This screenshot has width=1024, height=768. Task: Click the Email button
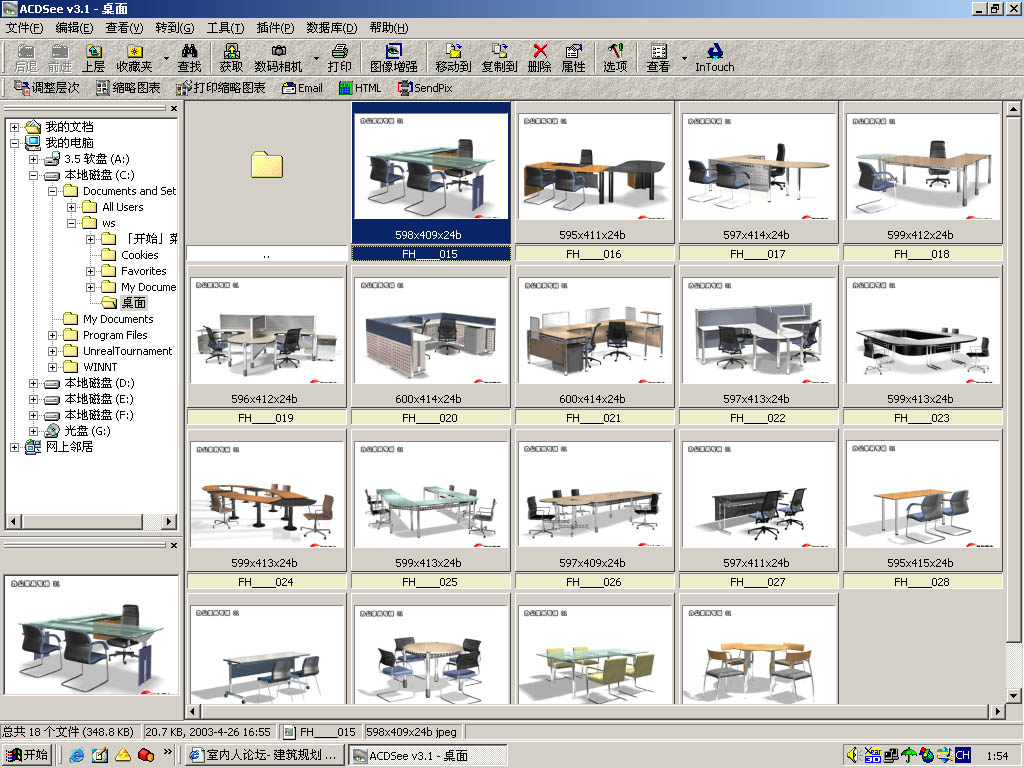(302, 88)
